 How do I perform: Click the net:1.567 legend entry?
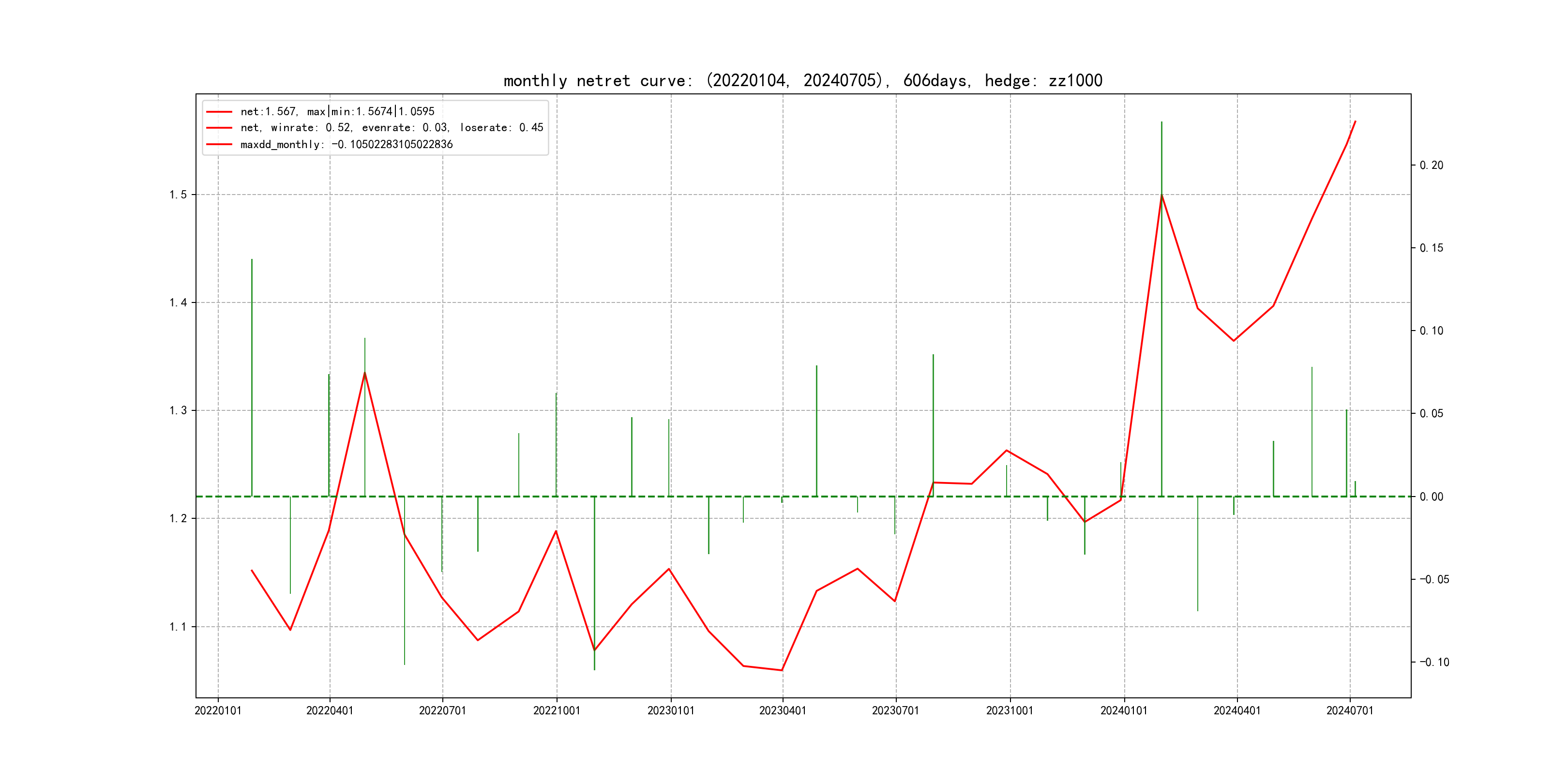click(337, 111)
